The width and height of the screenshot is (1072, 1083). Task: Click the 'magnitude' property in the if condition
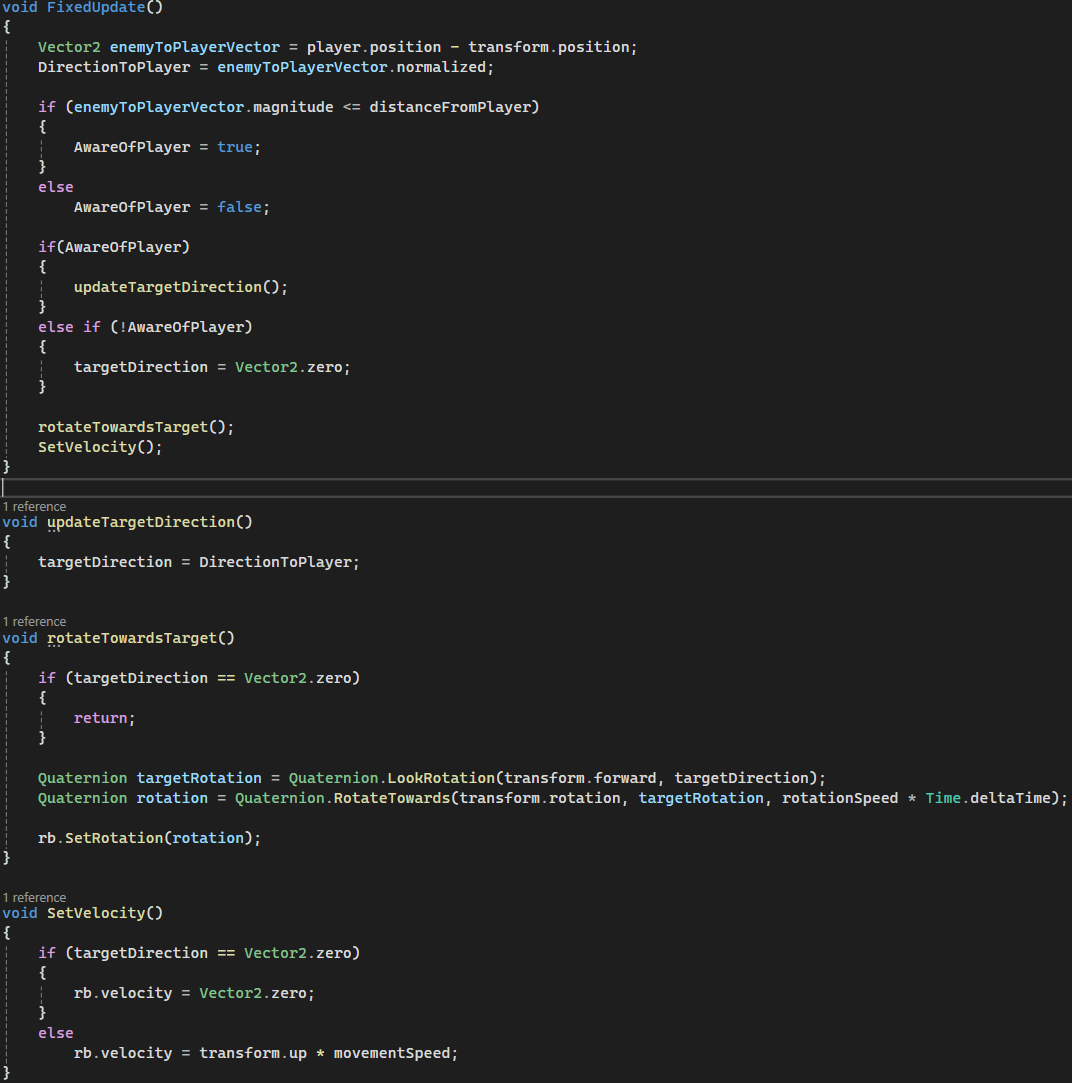coord(293,107)
